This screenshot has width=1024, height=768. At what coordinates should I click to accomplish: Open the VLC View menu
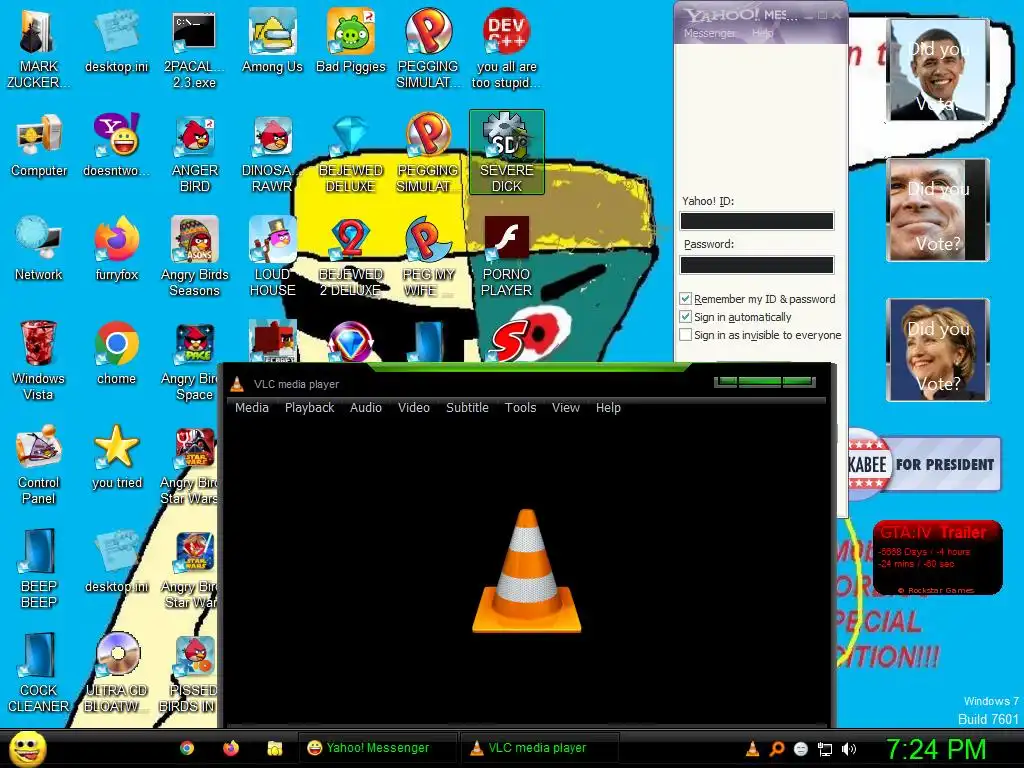[x=566, y=408]
